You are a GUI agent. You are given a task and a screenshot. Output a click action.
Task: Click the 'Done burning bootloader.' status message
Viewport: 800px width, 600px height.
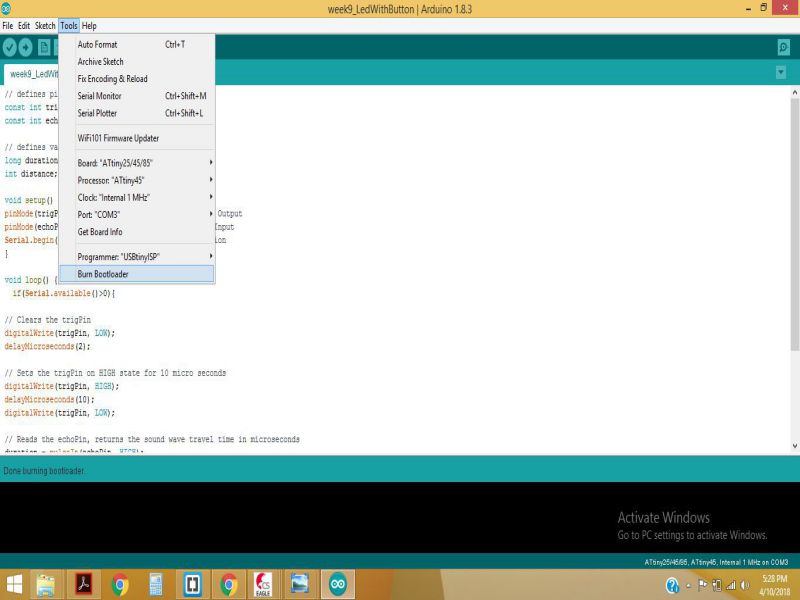[44, 470]
